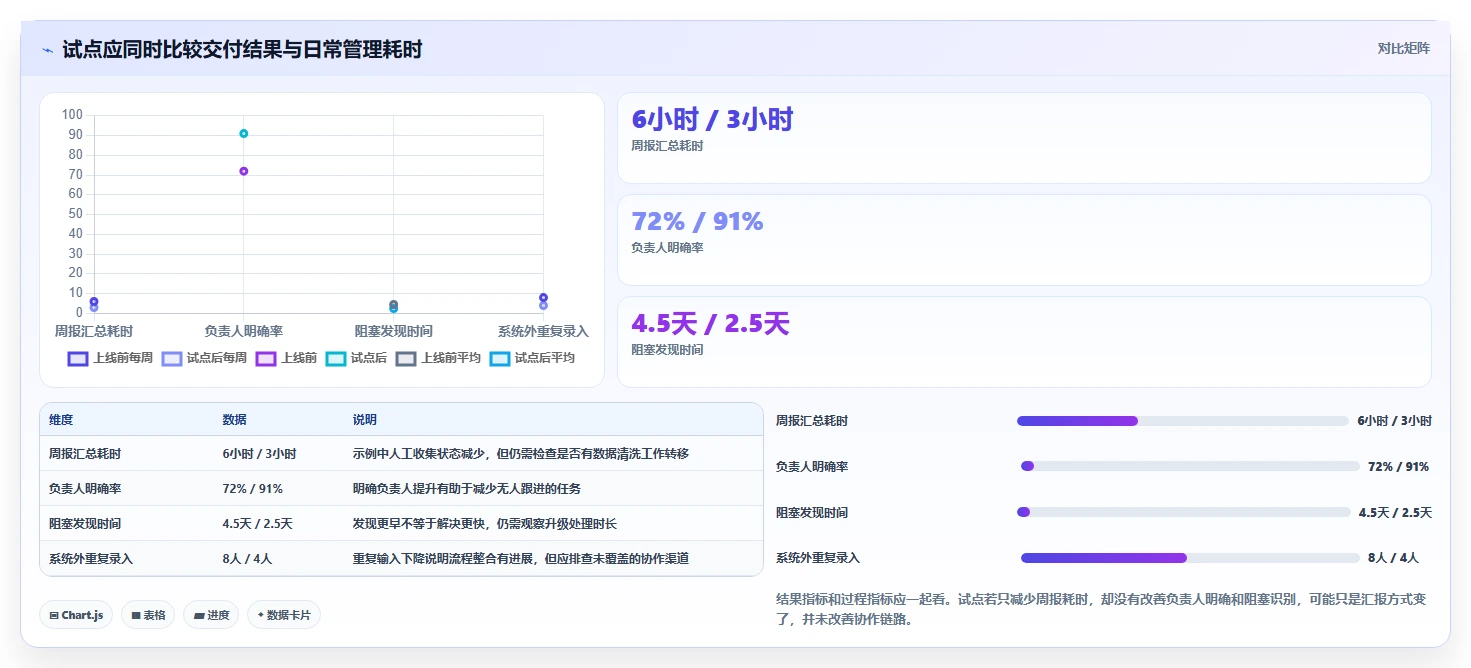Click the 上线前每周 legend color box
The width and height of the screenshot is (1471, 668).
pyautogui.click(x=78, y=358)
